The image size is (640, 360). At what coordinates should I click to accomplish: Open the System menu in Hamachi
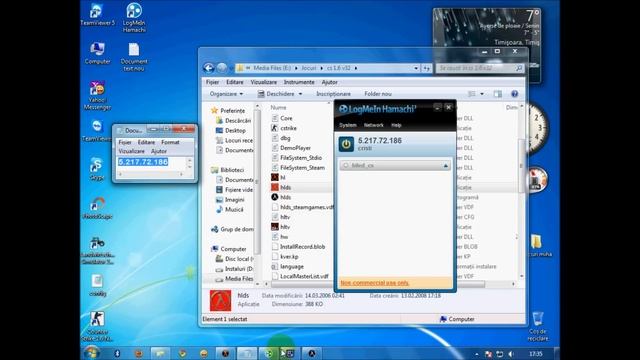coord(348,125)
